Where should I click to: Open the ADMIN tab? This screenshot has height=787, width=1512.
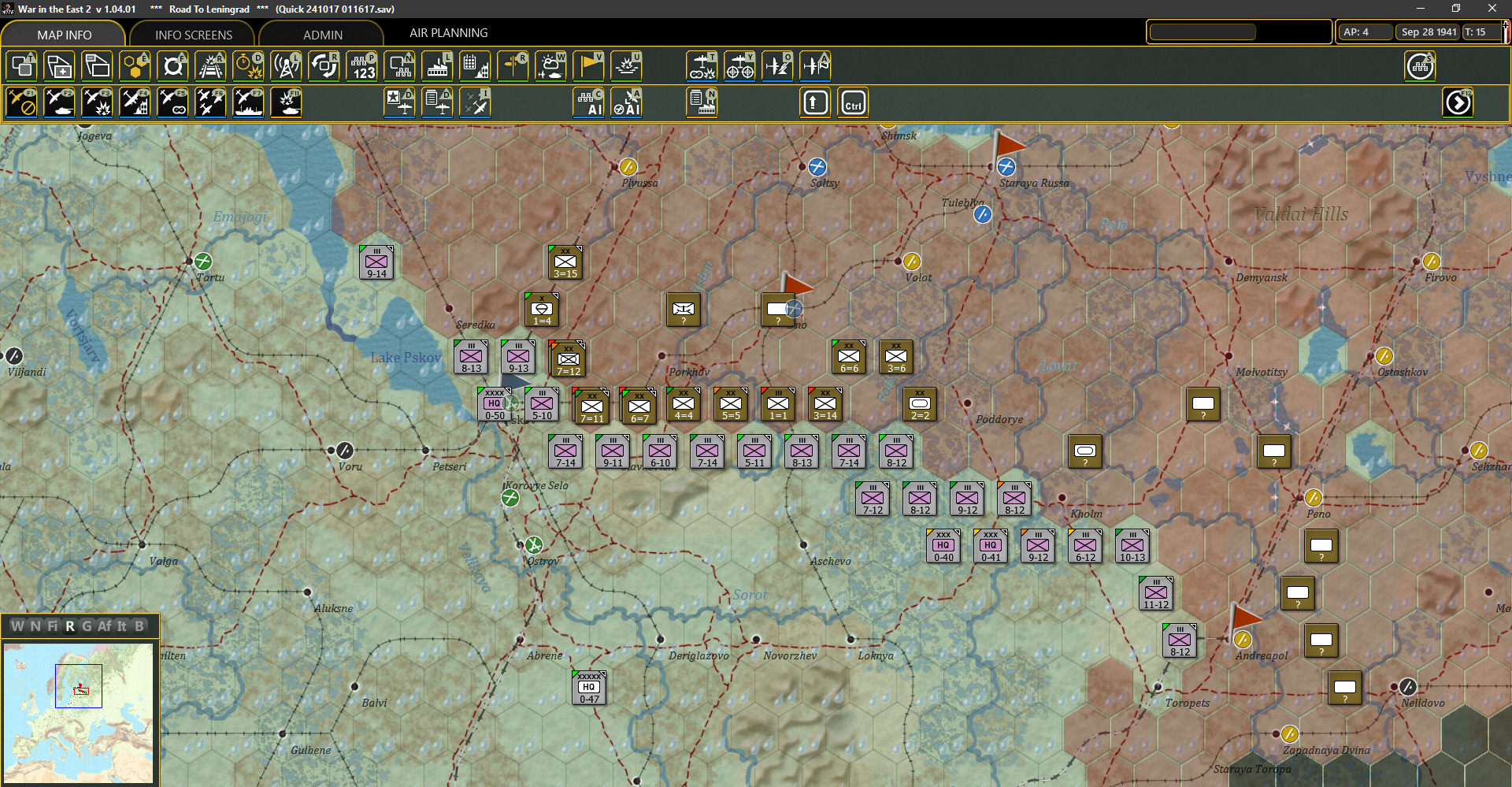tap(323, 35)
